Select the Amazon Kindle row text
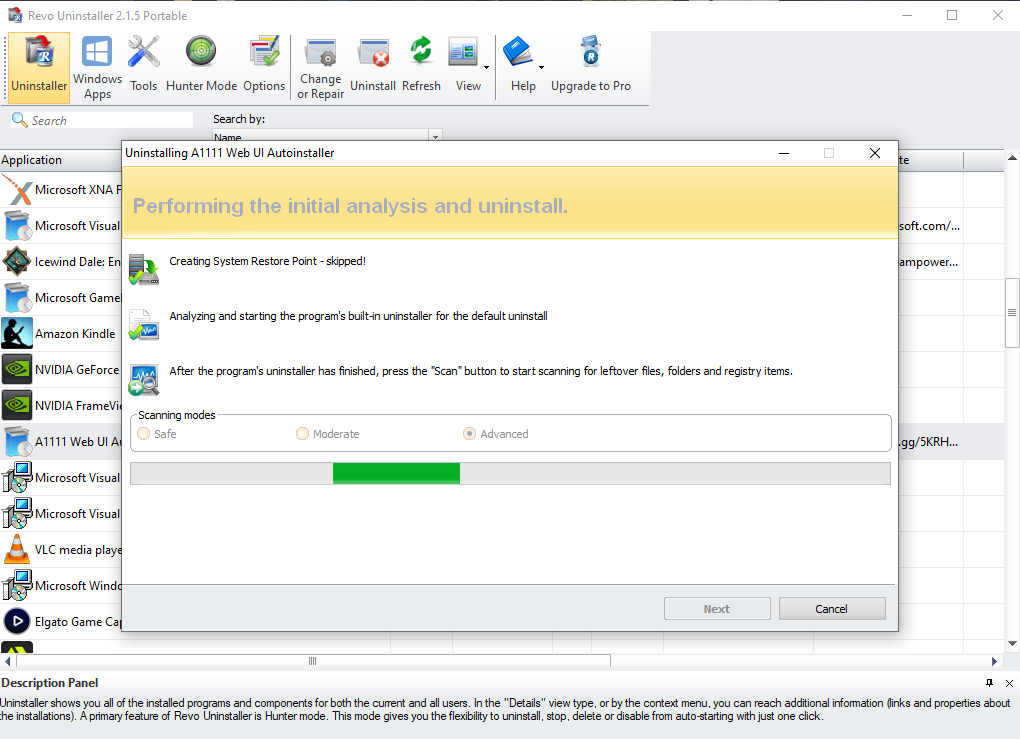This screenshot has width=1020, height=739. click(x=75, y=334)
